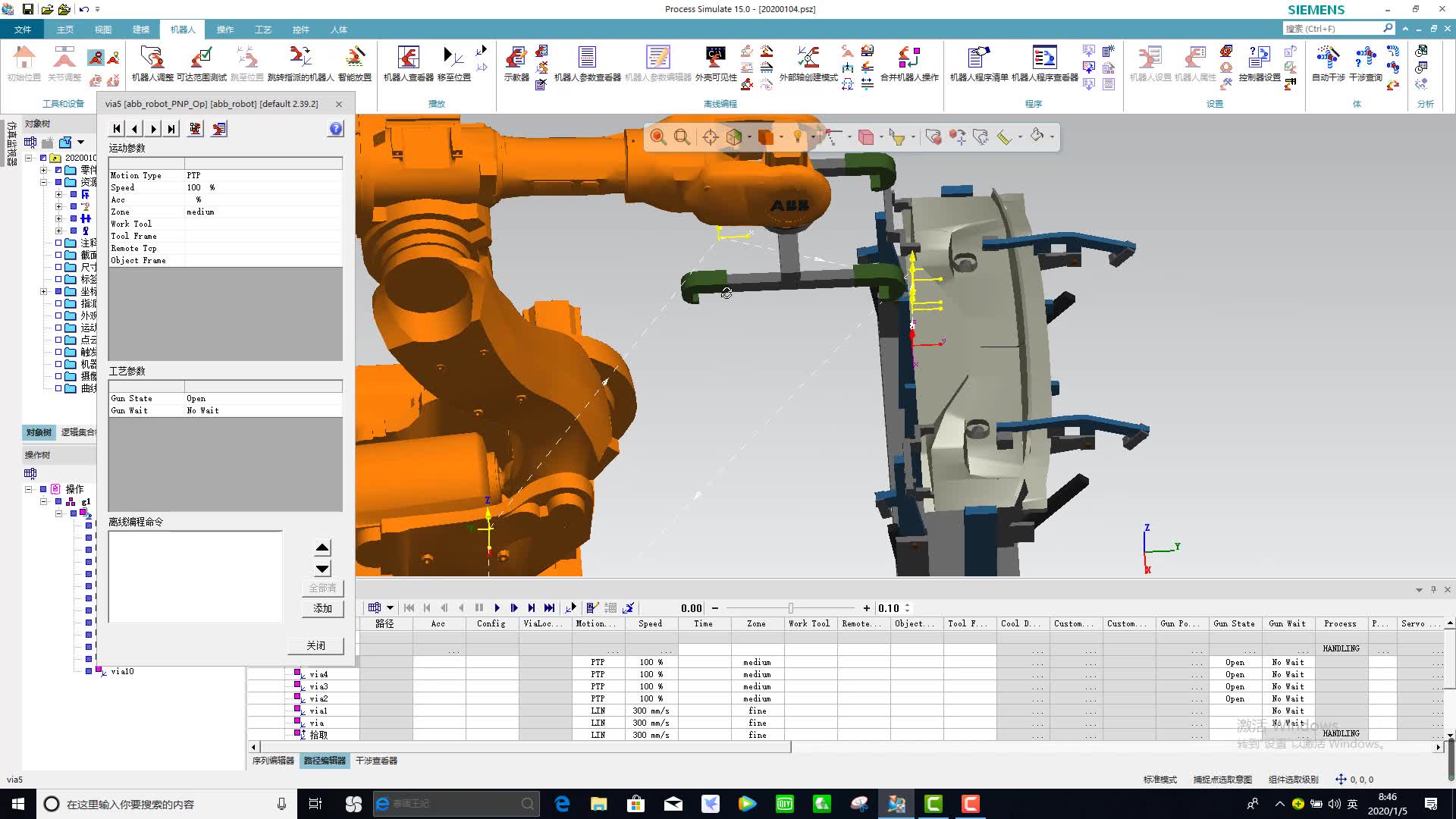This screenshot has width=1456, height=819.
Task: Expand the 零件 folder in object tree
Action: click(x=43, y=170)
